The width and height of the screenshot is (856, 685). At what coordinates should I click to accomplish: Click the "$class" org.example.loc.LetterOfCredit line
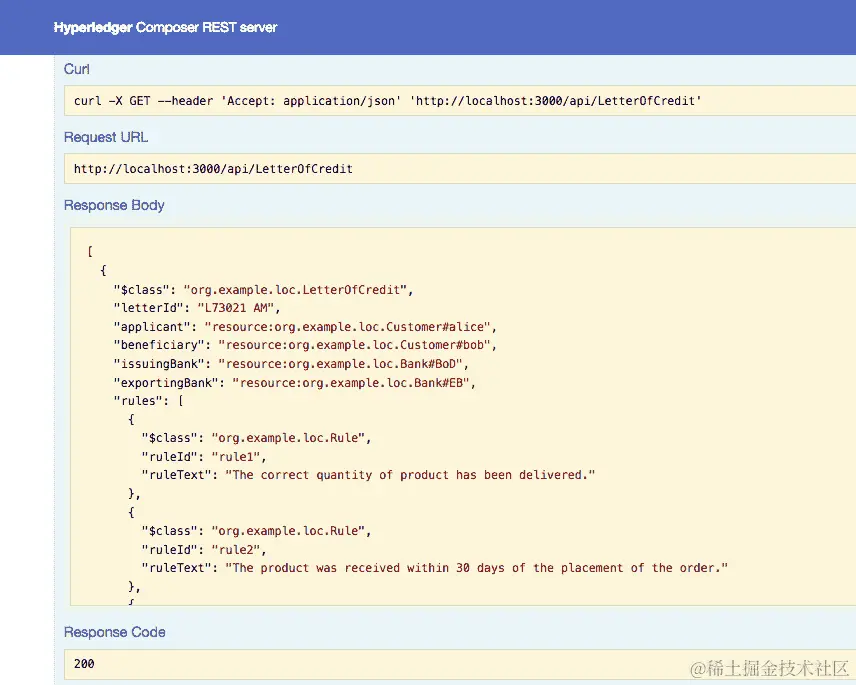[263, 290]
